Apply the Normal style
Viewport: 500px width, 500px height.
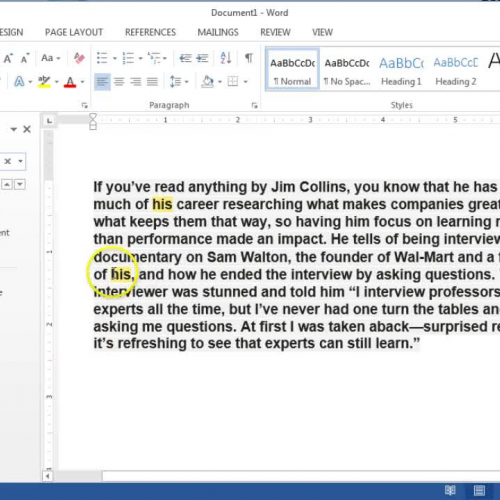click(x=292, y=70)
